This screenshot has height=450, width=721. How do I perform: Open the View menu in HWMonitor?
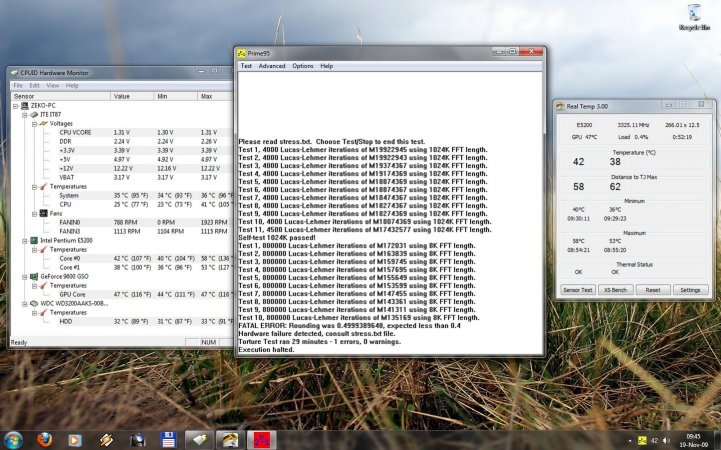pyautogui.click(x=52, y=85)
